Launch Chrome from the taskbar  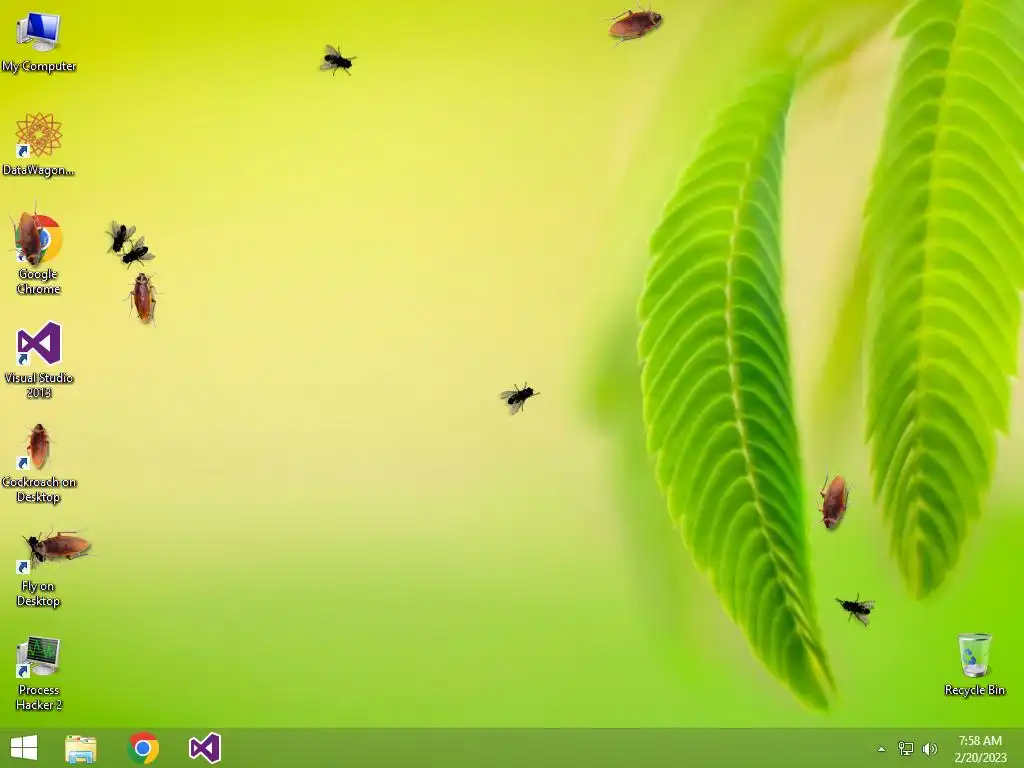[143, 748]
